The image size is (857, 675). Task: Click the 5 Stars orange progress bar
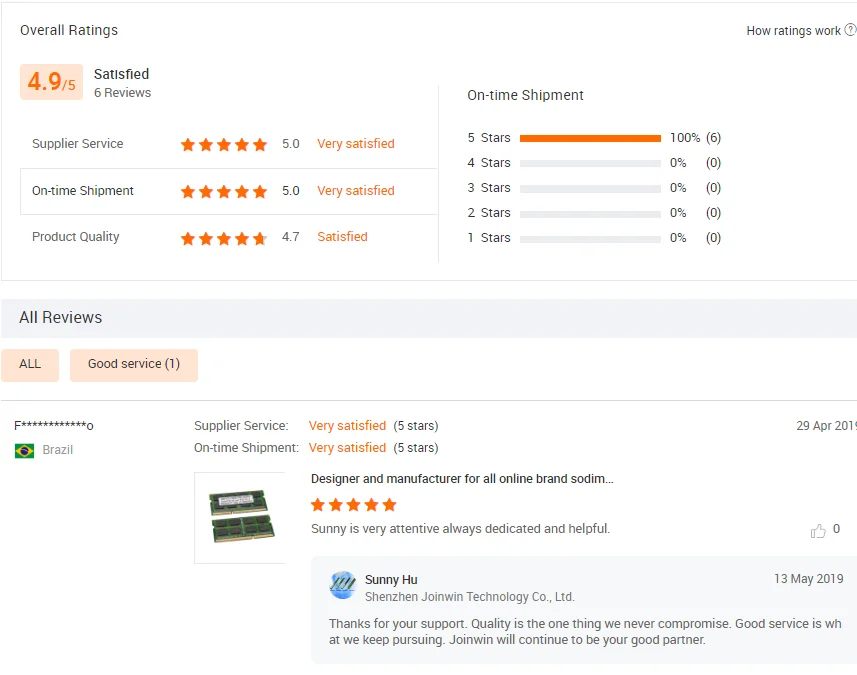(590, 138)
